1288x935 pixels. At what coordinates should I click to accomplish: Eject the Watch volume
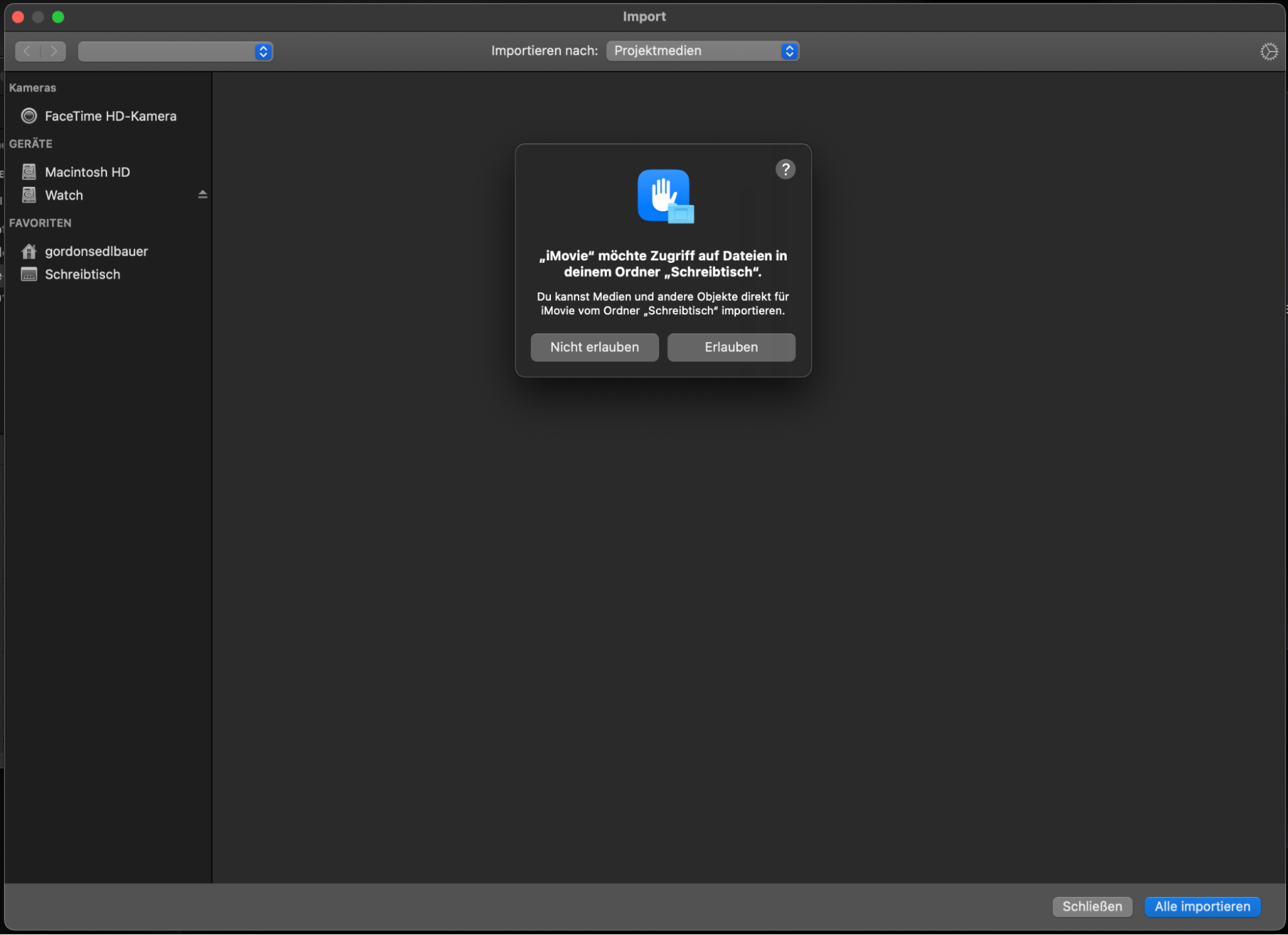point(202,195)
